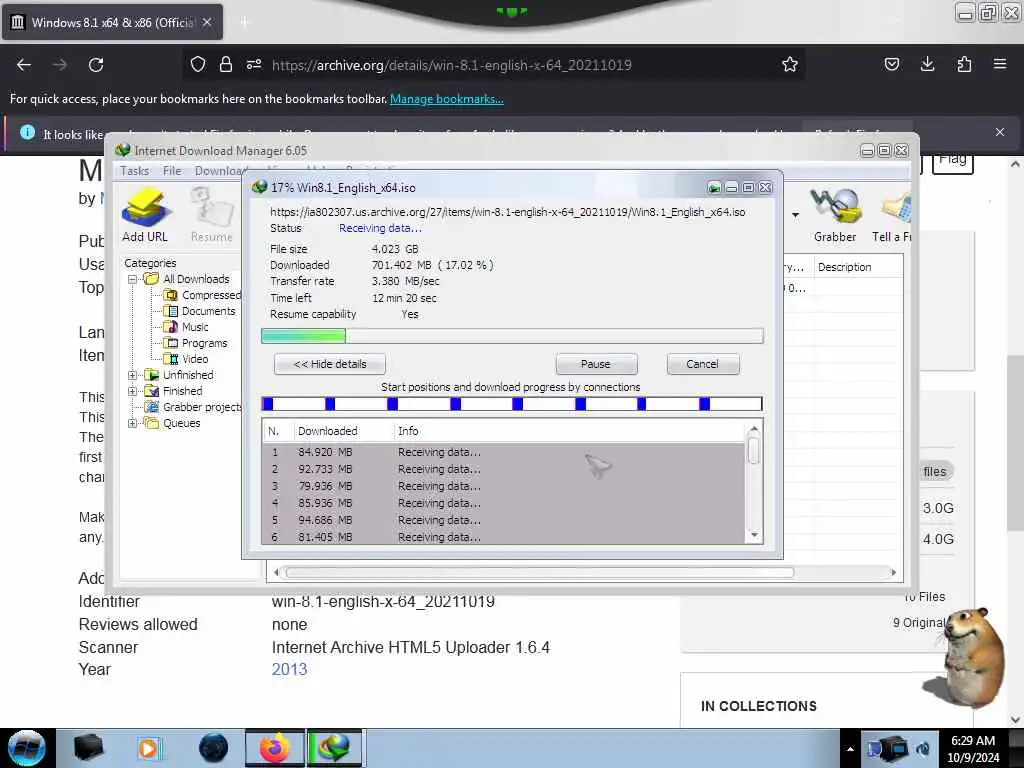Screen dimensions: 1024x768
Task: Click the connections list scroll-down arrow
Action: tap(754, 536)
